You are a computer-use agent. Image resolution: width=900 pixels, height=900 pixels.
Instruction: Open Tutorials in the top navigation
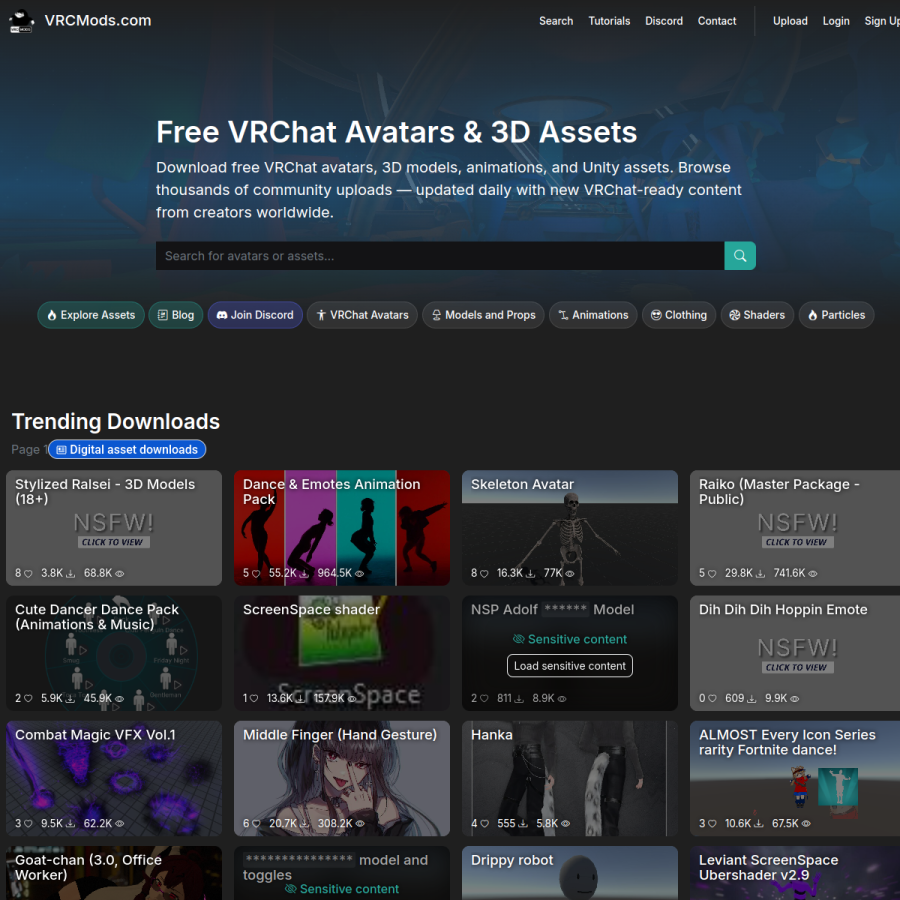click(609, 21)
